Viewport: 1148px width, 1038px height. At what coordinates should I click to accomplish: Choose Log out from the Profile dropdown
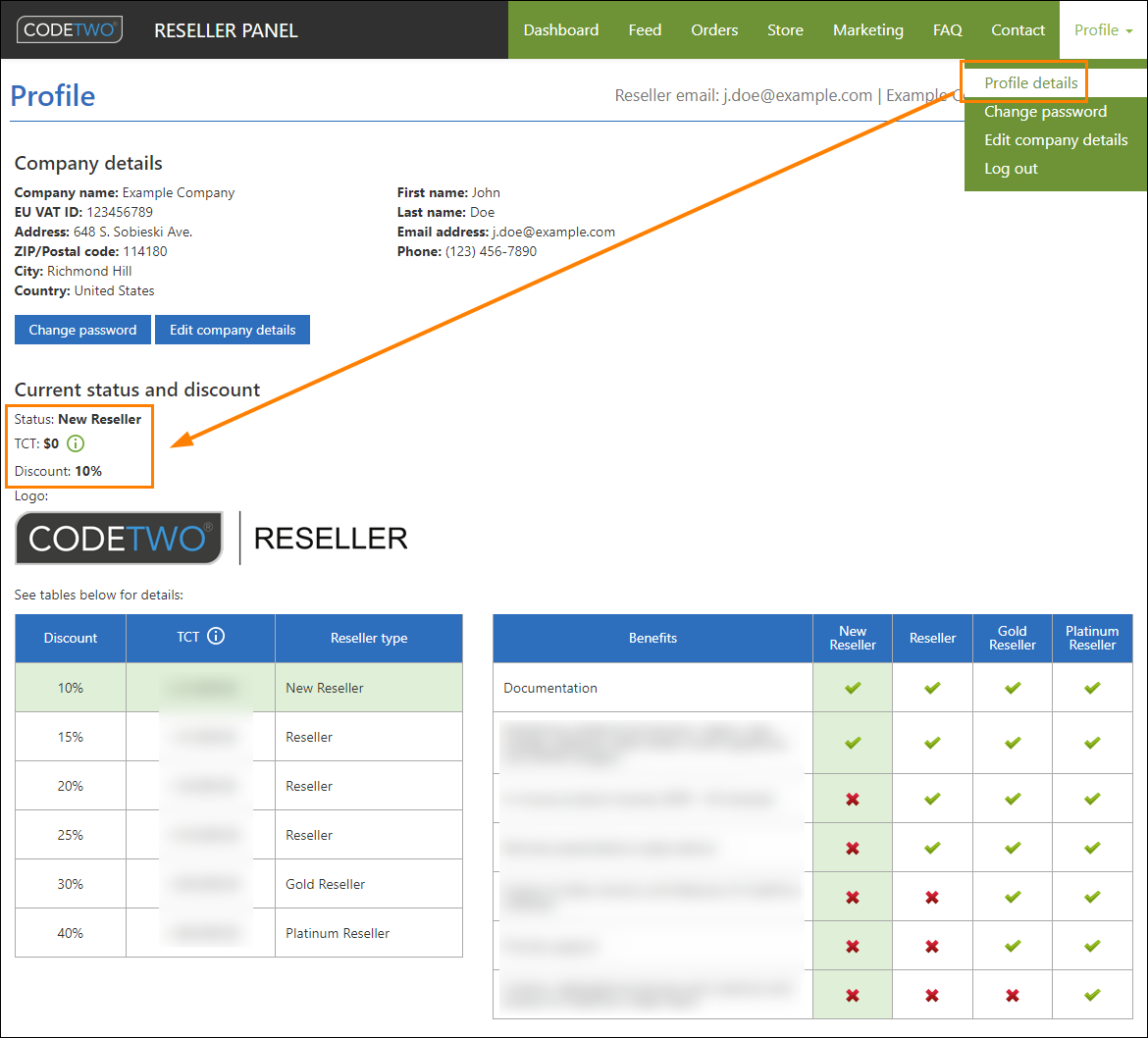pos(1011,168)
